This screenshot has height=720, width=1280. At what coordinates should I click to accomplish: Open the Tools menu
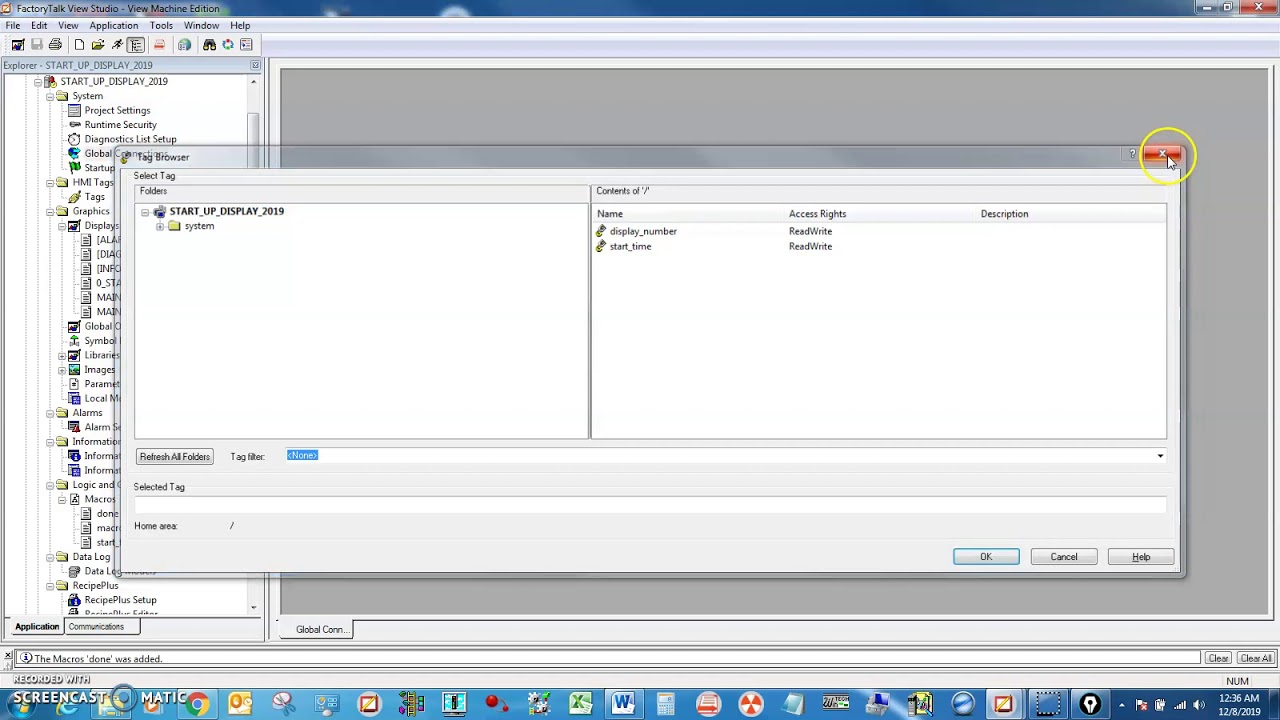pyautogui.click(x=161, y=25)
